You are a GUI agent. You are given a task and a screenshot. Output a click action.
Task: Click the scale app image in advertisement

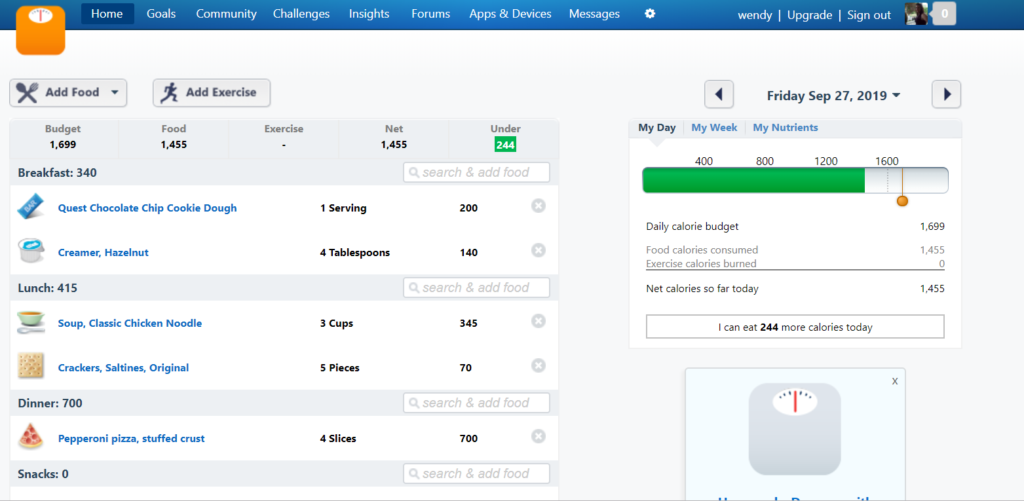795,429
